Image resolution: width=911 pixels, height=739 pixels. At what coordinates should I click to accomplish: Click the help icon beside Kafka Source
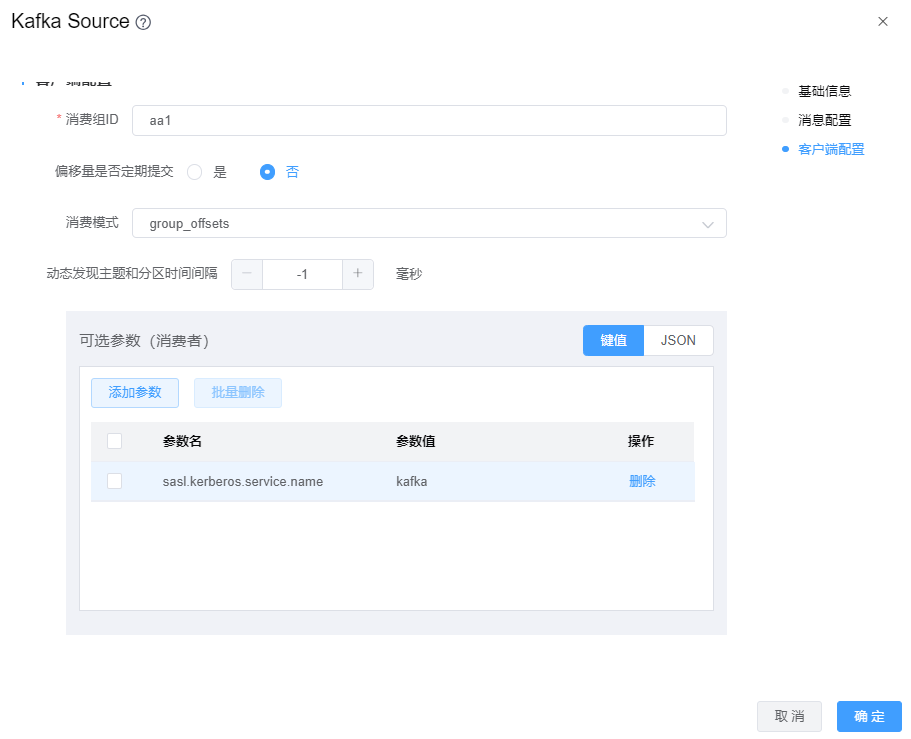[x=143, y=22]
